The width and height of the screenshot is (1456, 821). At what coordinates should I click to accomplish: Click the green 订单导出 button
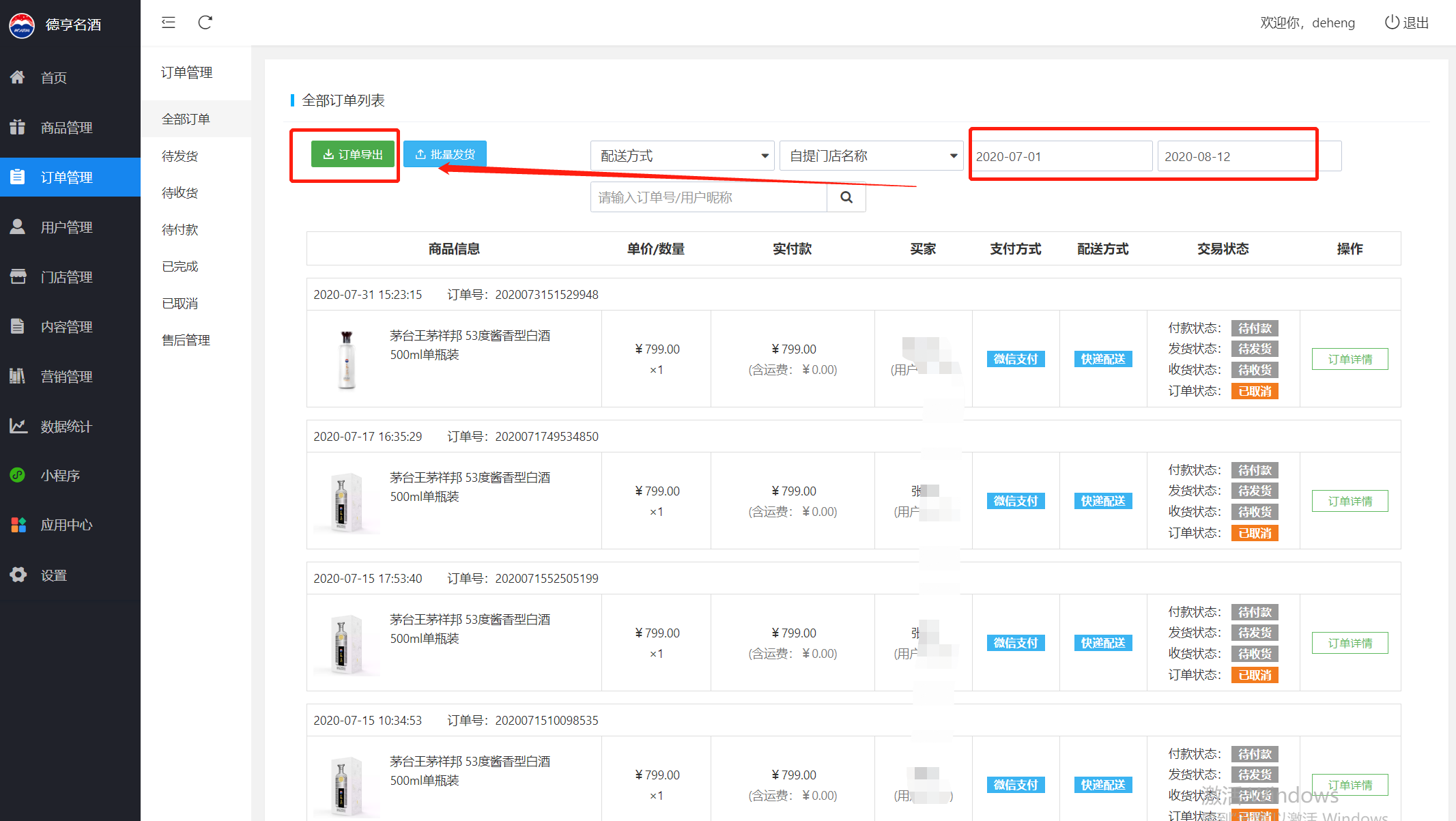click(x=353, y=154)
